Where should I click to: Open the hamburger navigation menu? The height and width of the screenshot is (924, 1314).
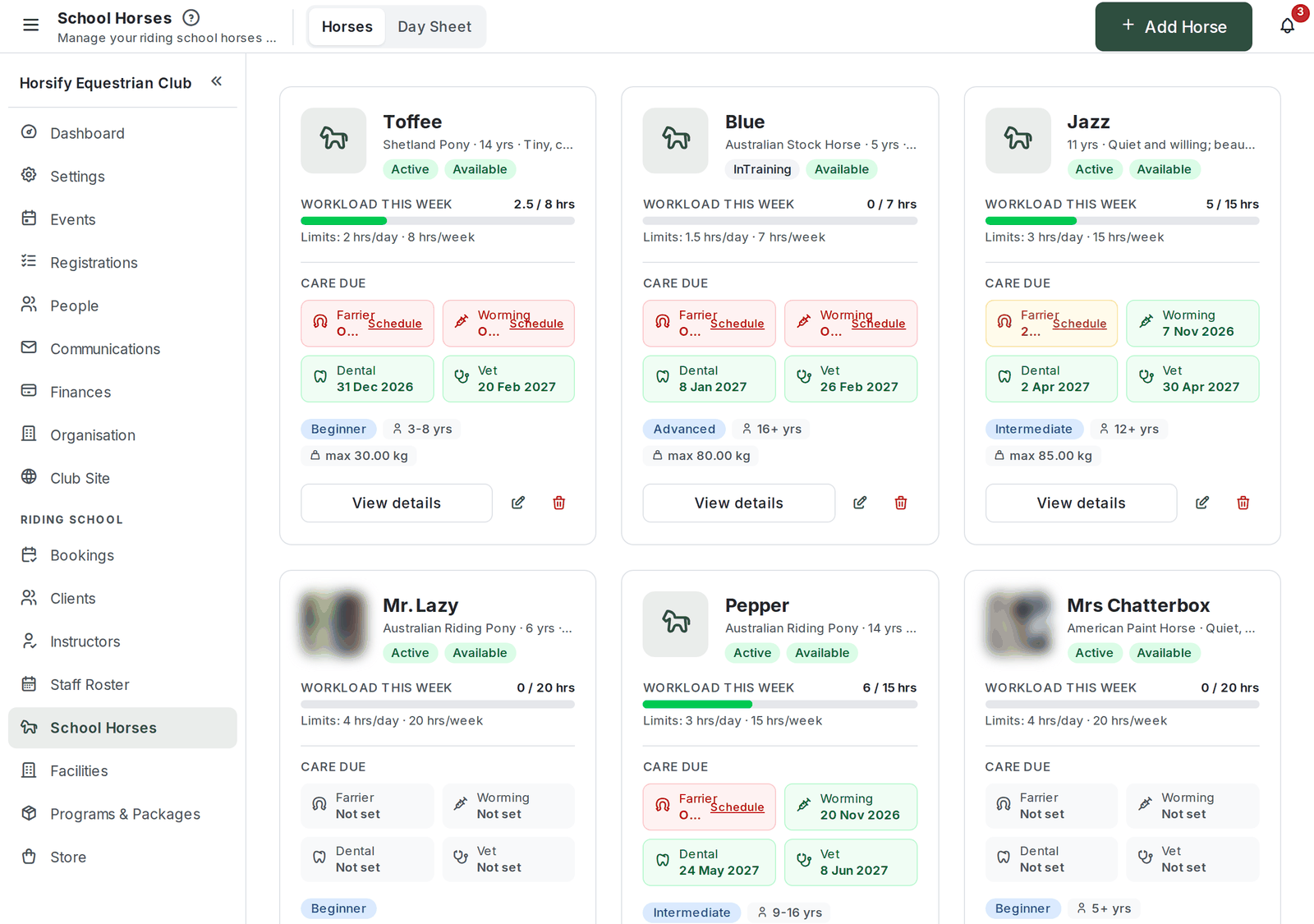[30, 25]
